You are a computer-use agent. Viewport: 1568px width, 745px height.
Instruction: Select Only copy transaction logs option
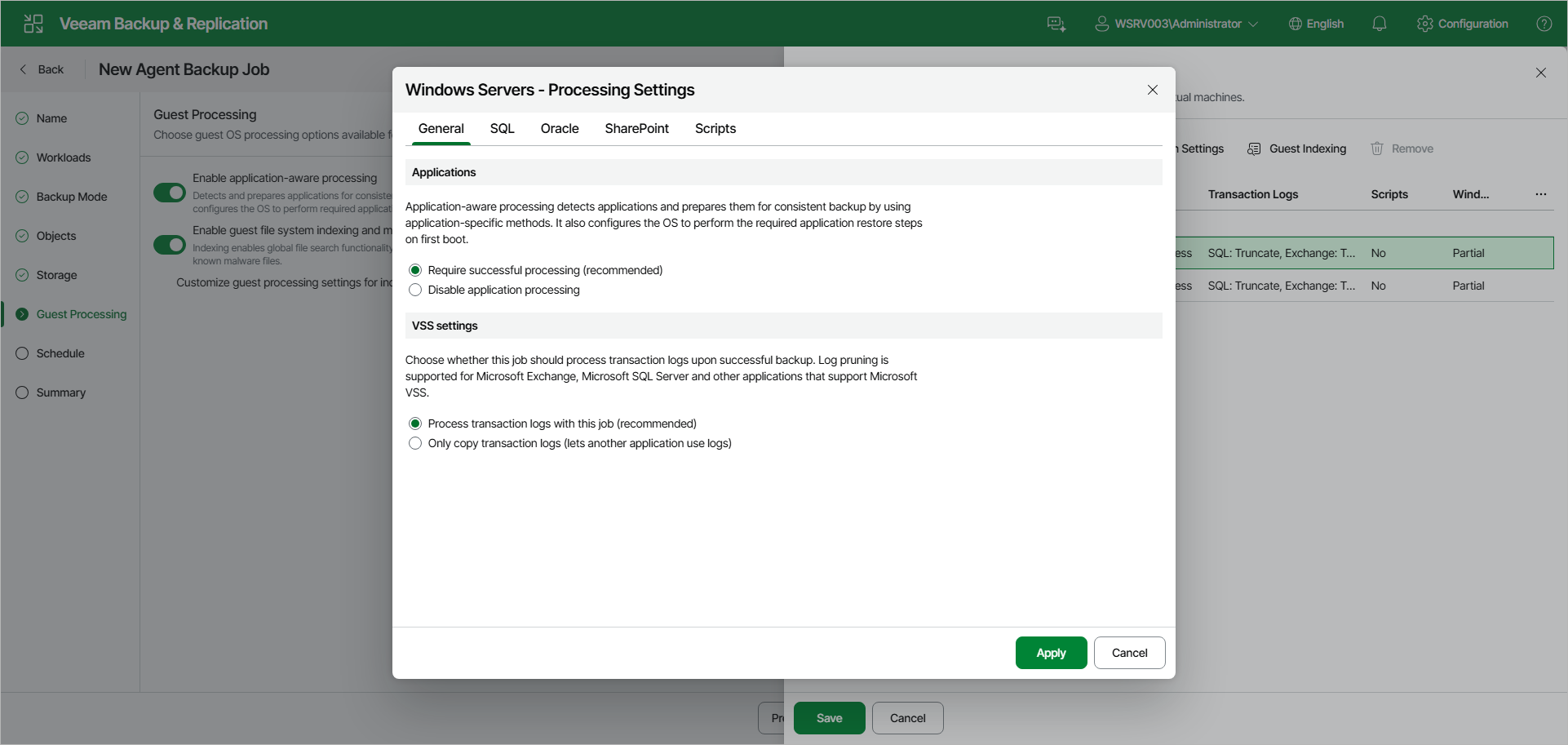point(415,443)
